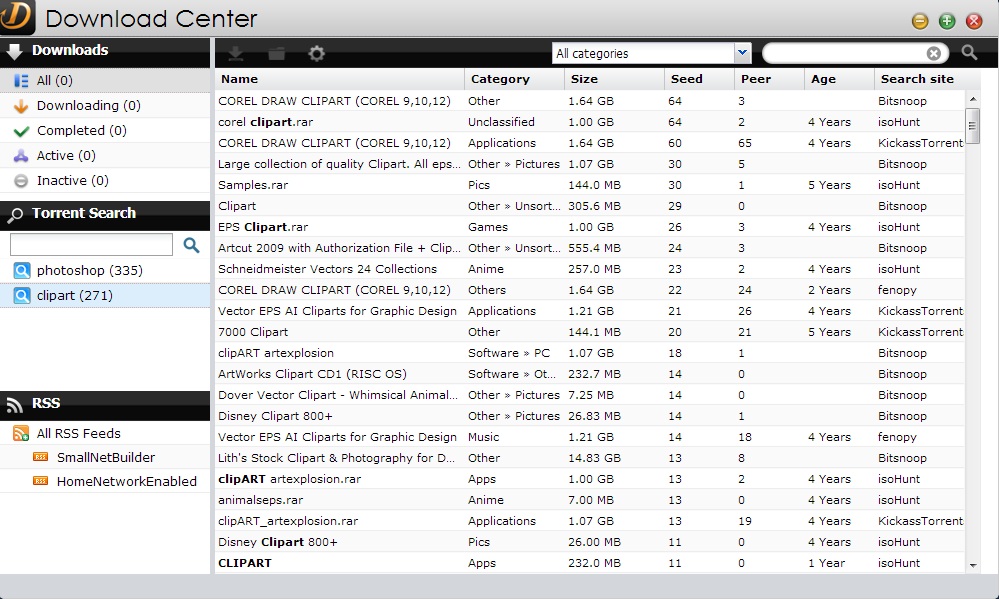Show Downloading (0) list

tap(105, 106)
